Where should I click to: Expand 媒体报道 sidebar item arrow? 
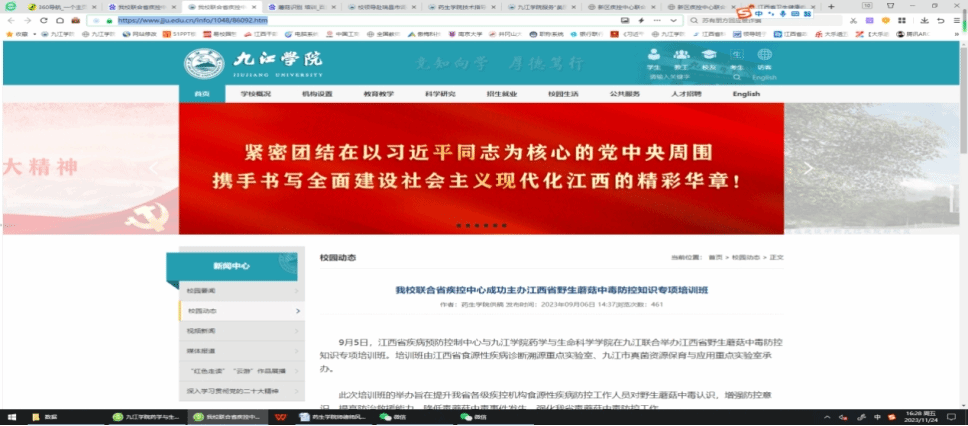[298, 351]
